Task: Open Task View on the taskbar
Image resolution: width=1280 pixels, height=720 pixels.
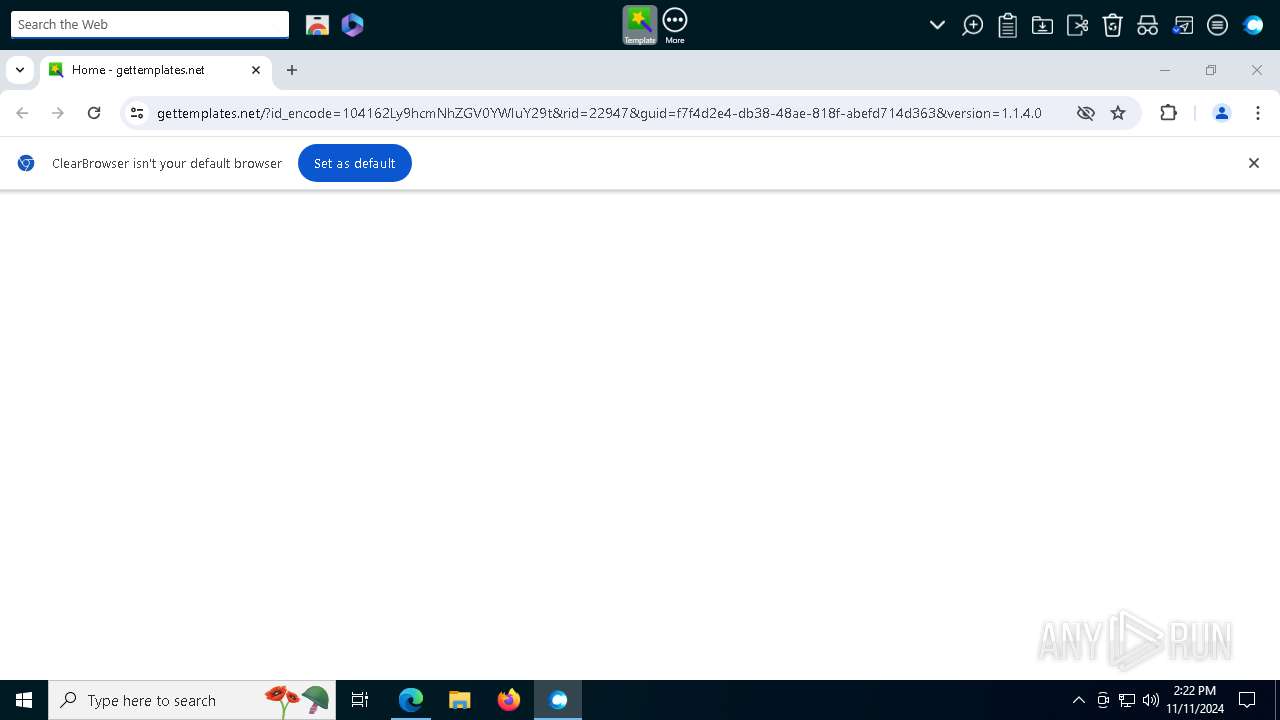Action: tap(360, 700)
